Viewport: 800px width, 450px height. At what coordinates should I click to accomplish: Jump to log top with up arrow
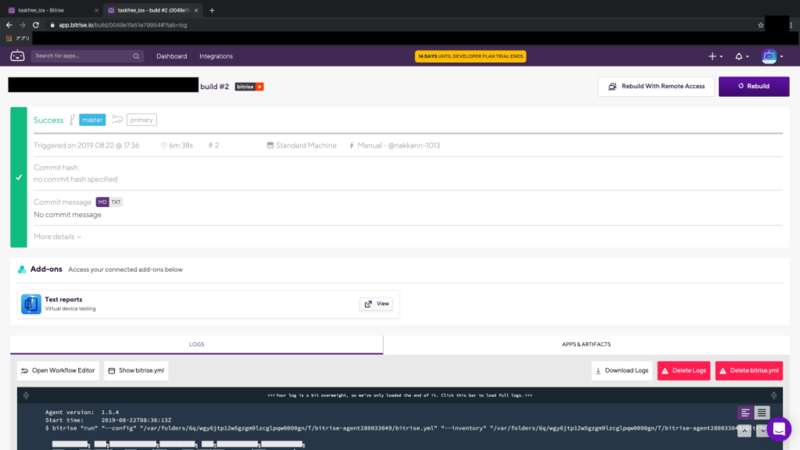(744, 431)
